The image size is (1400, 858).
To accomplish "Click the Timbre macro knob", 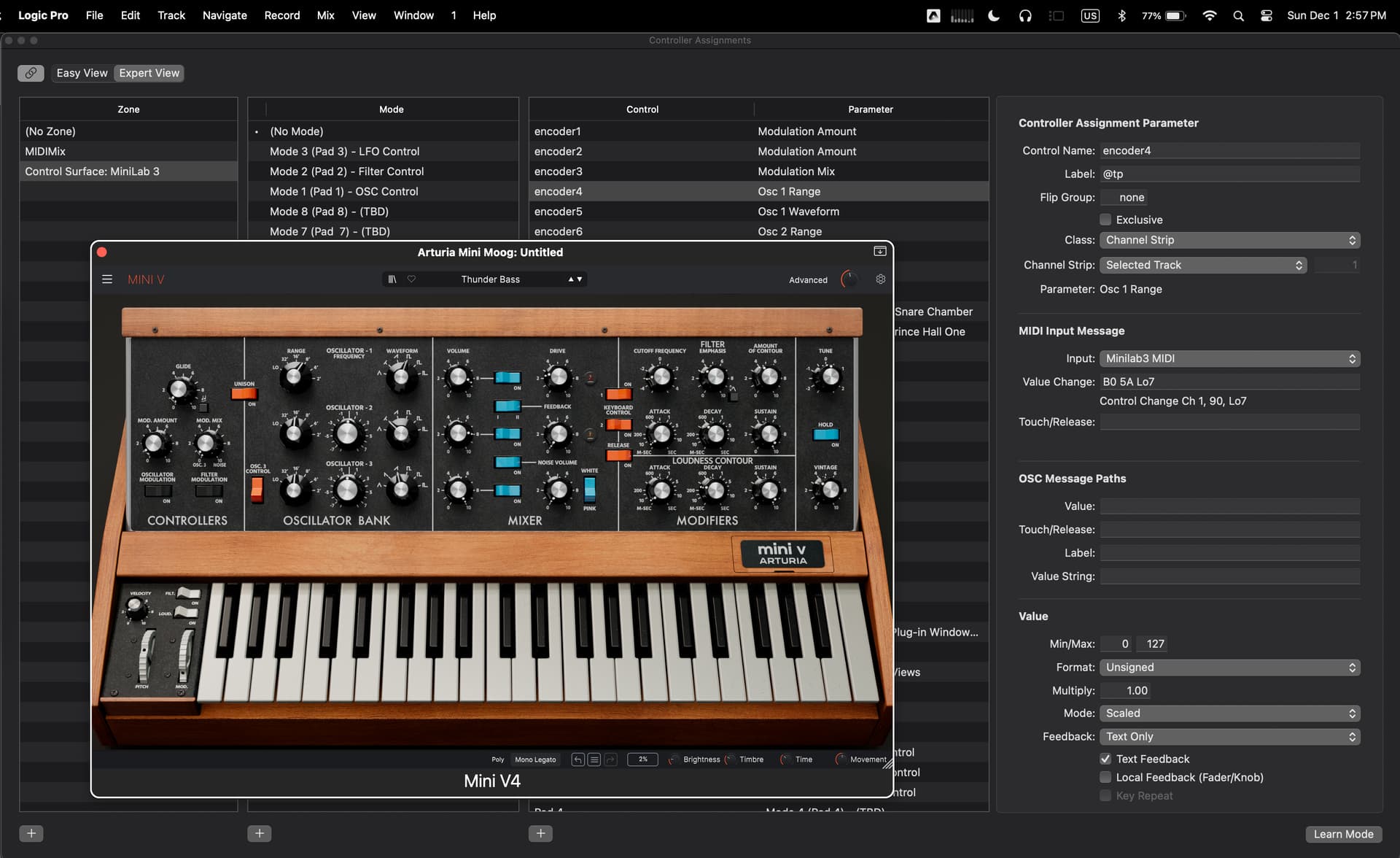I will [x=730, y=760].
